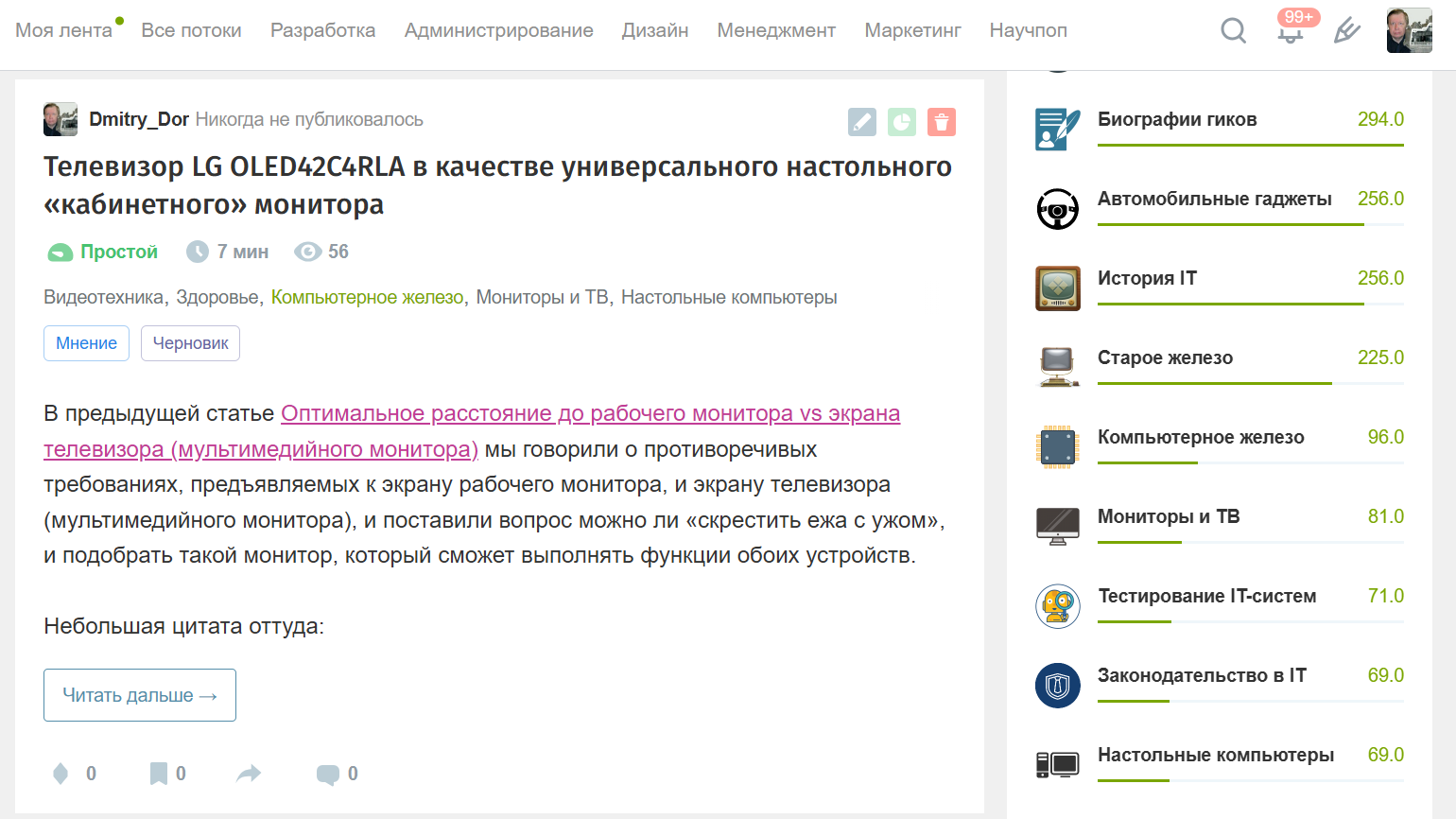Click the Мнение label button
The height and width of the screenshot is (819, 1456).
(x=86, y=343)
